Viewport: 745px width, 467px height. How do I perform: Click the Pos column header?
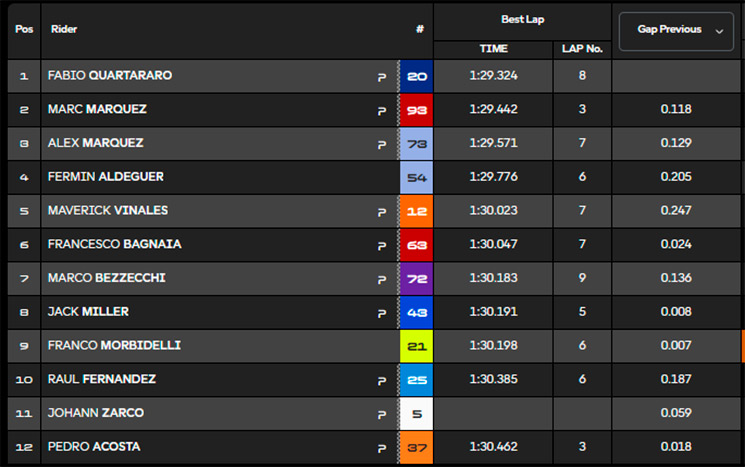point(24,29)
